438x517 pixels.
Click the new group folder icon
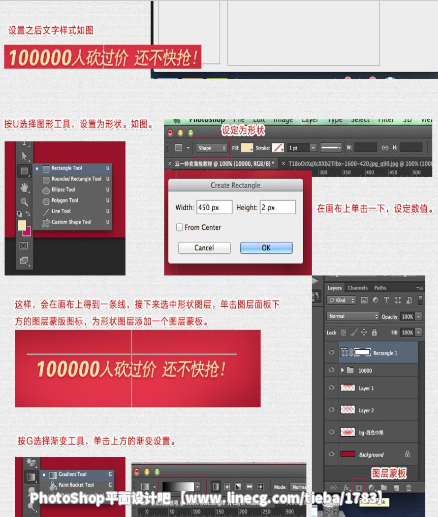point(384,488)
